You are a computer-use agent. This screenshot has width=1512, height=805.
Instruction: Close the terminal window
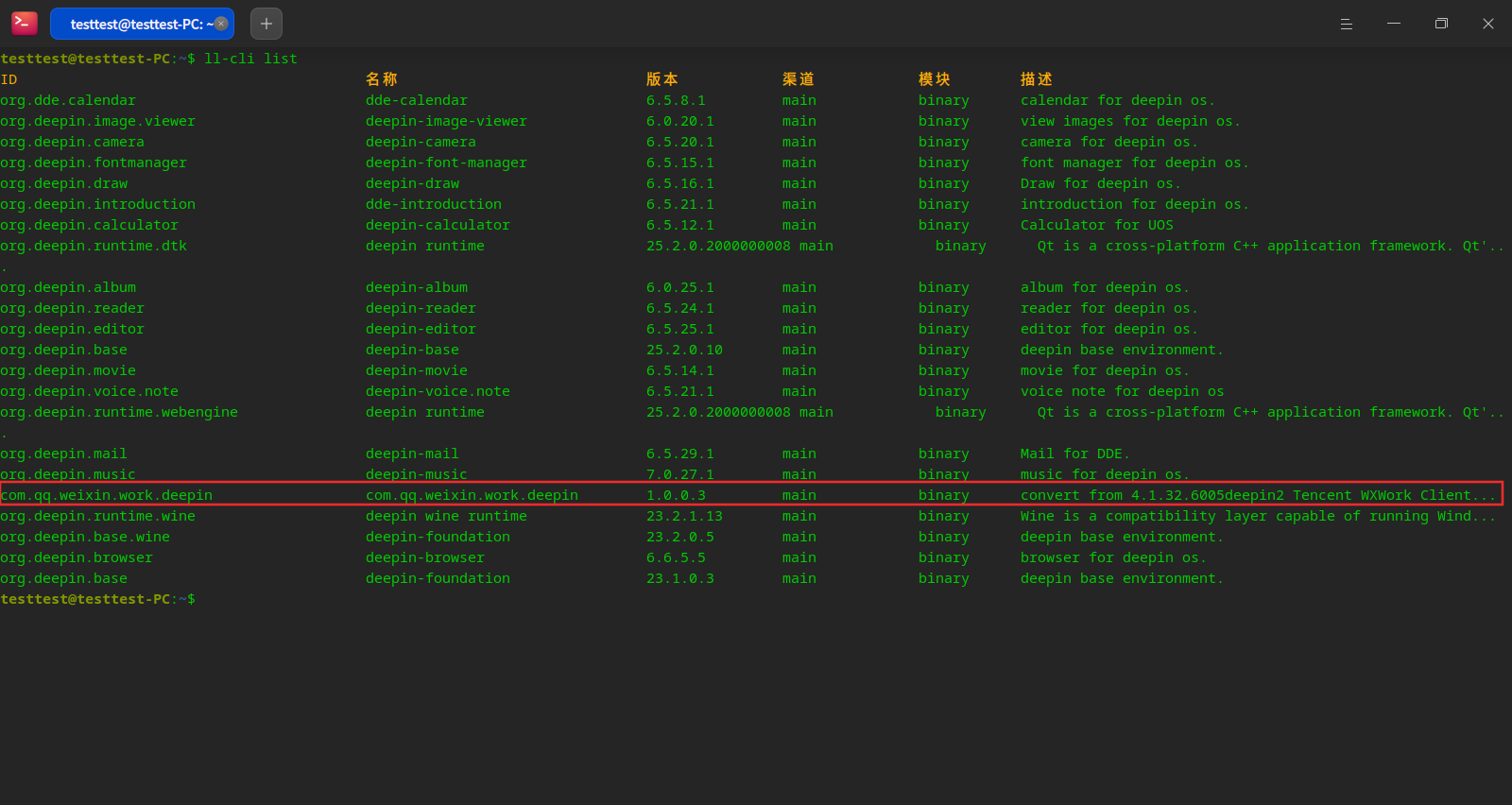(1488, 24)
